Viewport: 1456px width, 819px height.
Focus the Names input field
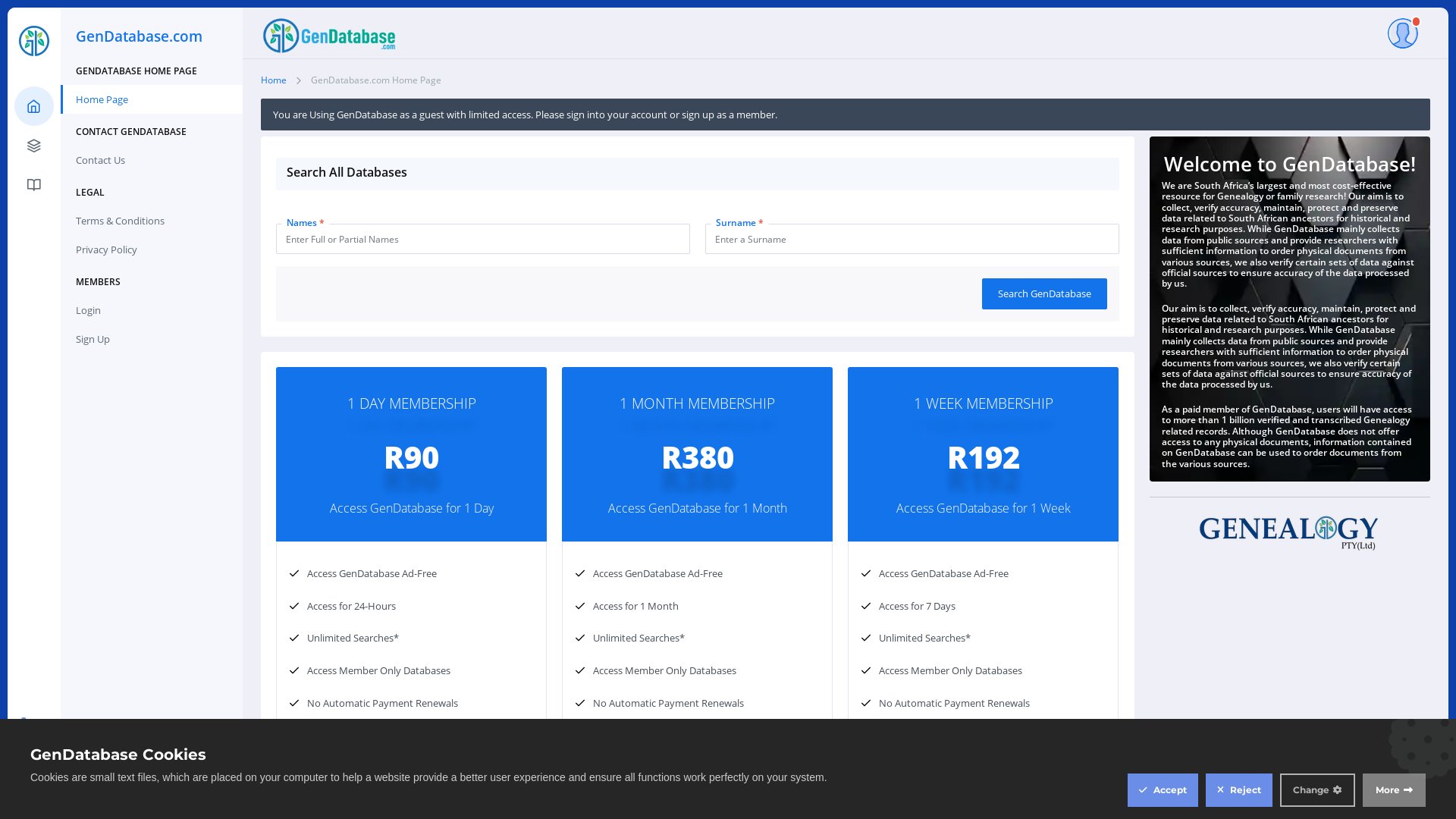tap(483, 239)
